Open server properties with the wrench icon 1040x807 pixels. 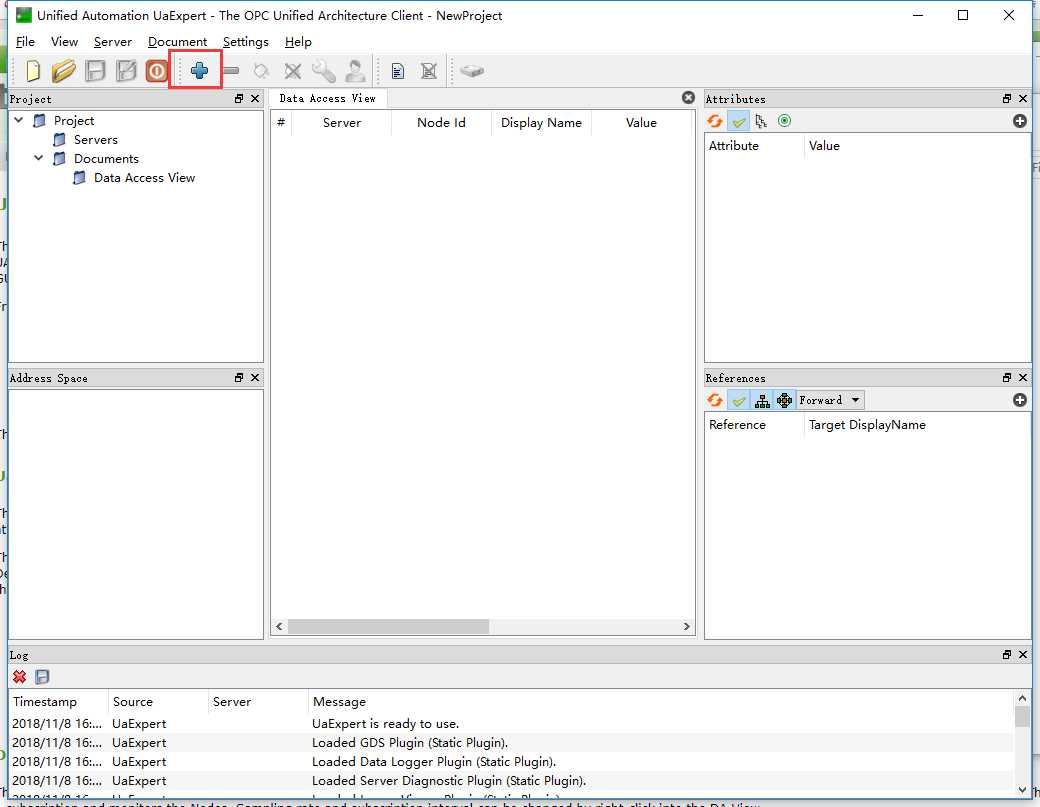324,70
